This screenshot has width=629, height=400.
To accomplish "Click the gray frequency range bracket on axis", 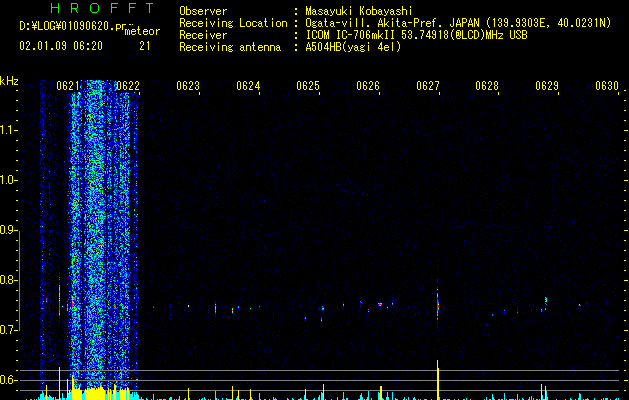I will tap(19, 280).
